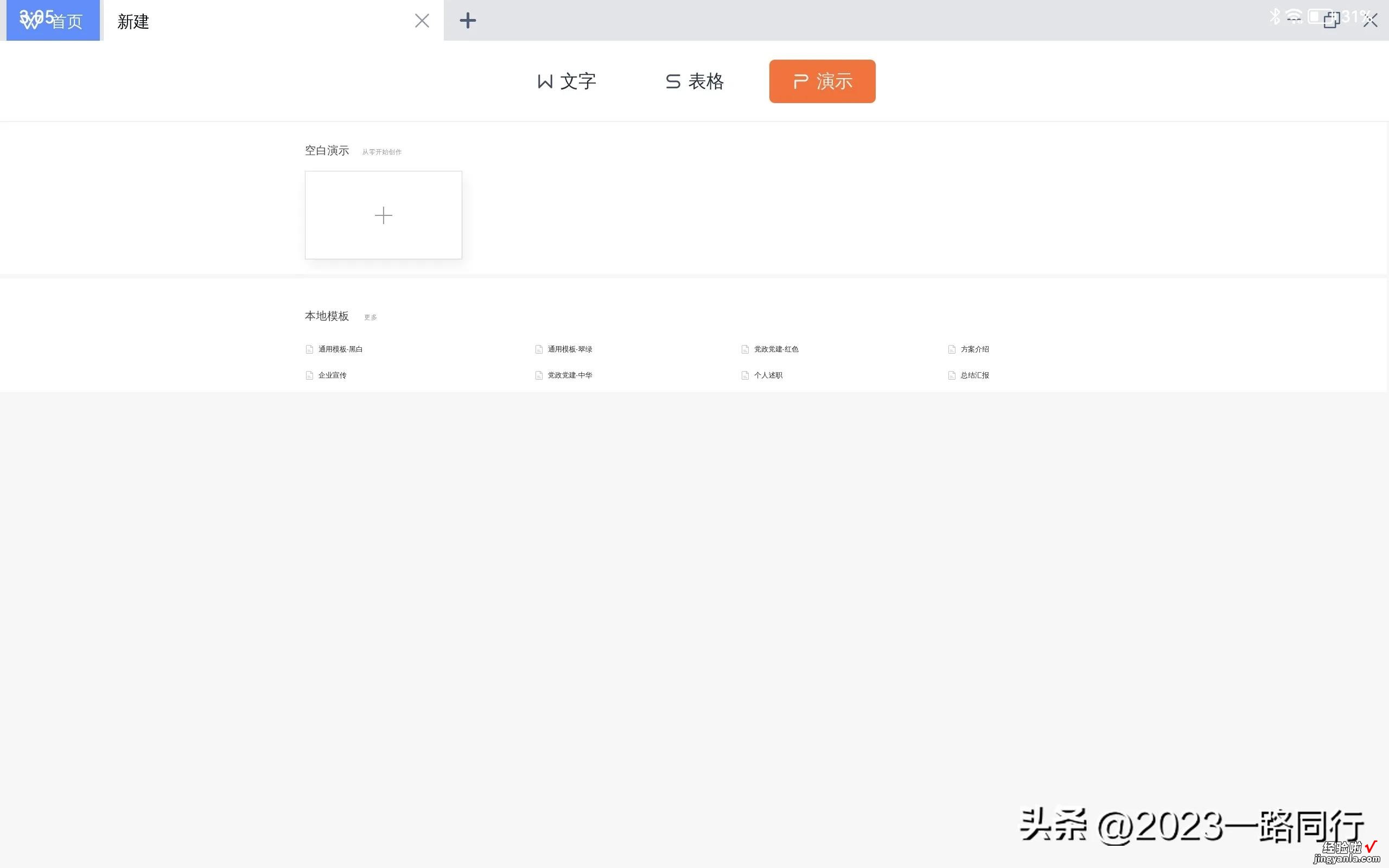The height and width of the screenshot is (868, 1389).
Task: Click file icon beside 通用模板-黑白
Action: [309, 349]
